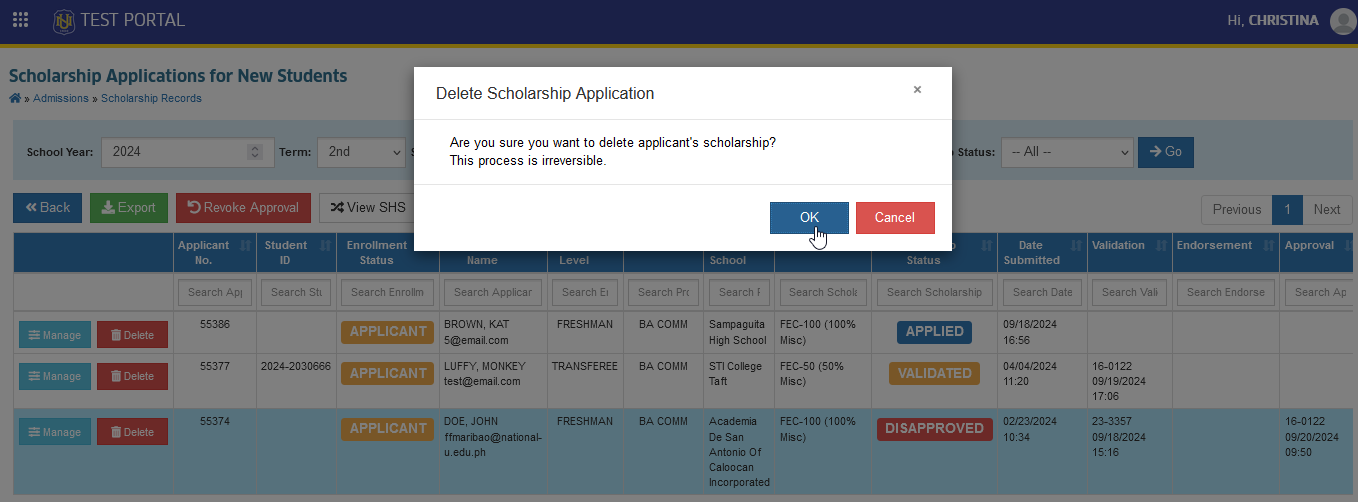Confirm deletion with the OK button
This screenshot has width=1358, height=502.
809,218
